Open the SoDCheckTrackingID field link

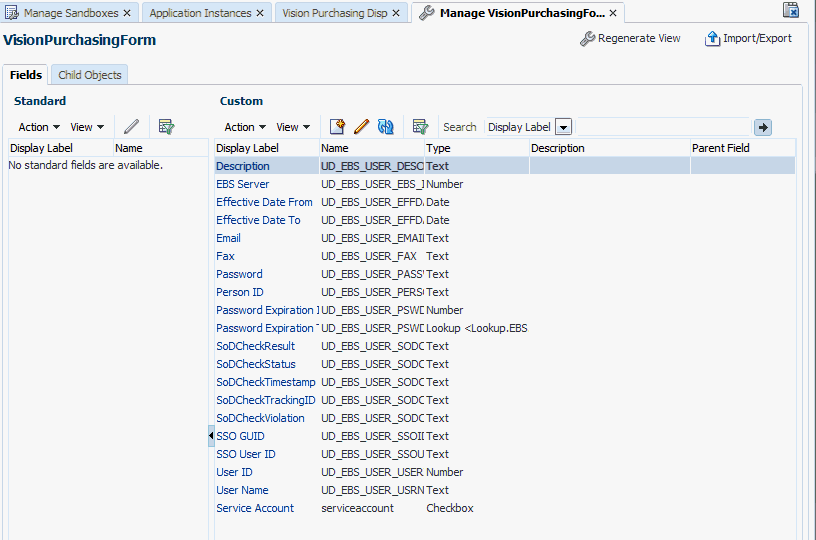tap(266, 400)
